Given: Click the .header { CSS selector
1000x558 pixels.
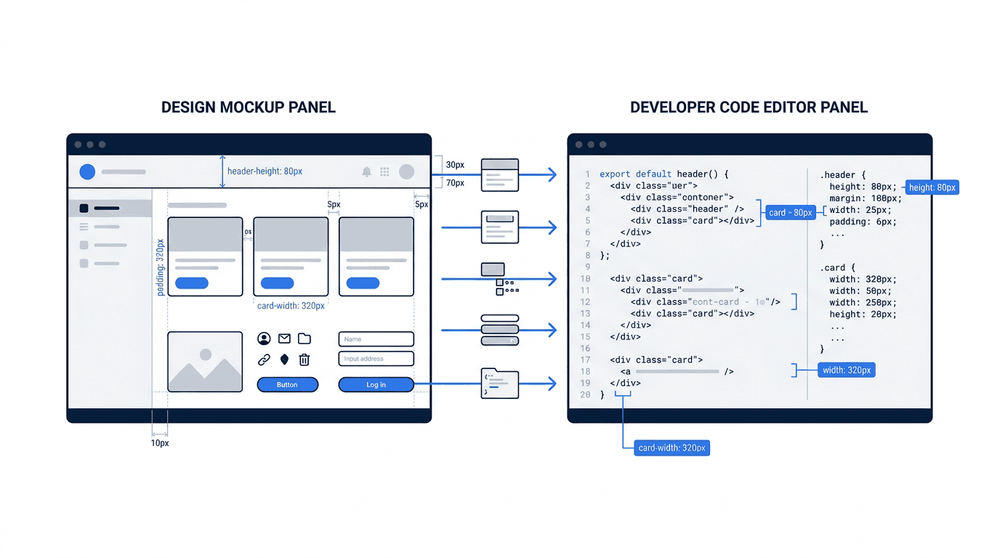Looking at the screenshot, I should 842,175.
